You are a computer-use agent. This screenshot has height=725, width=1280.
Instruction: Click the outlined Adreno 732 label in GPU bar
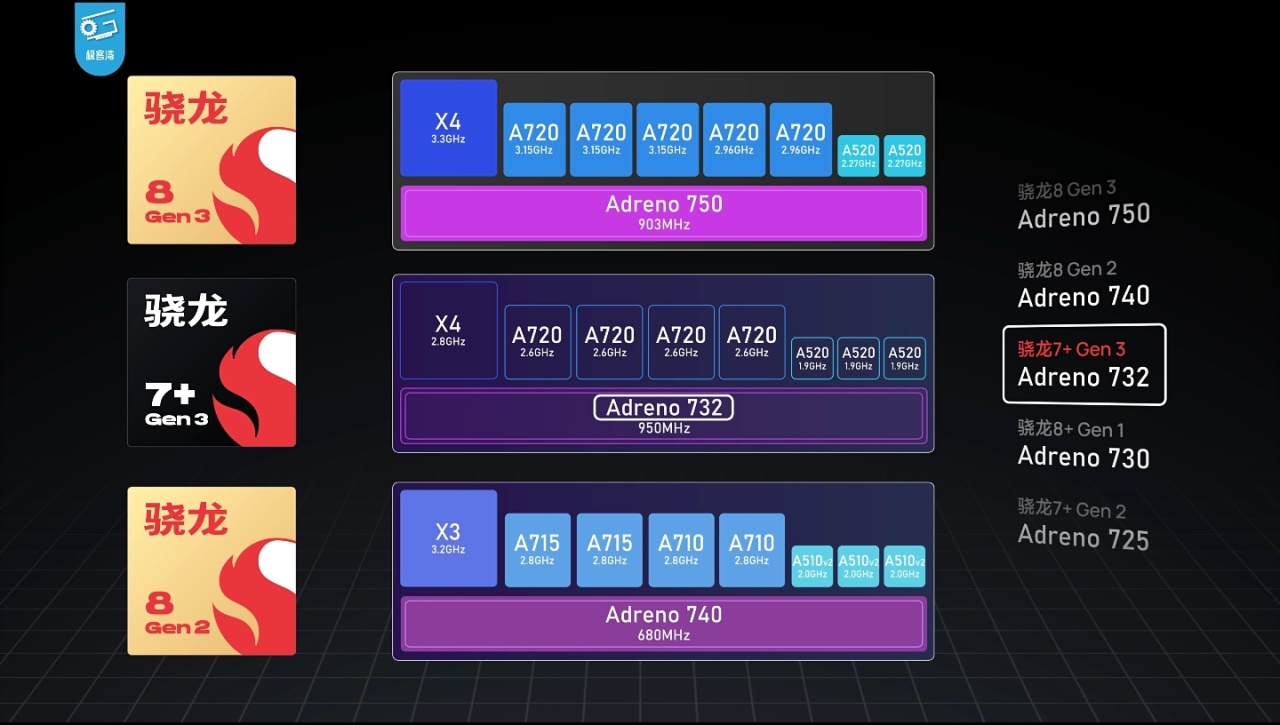click(x=664, y=407)
